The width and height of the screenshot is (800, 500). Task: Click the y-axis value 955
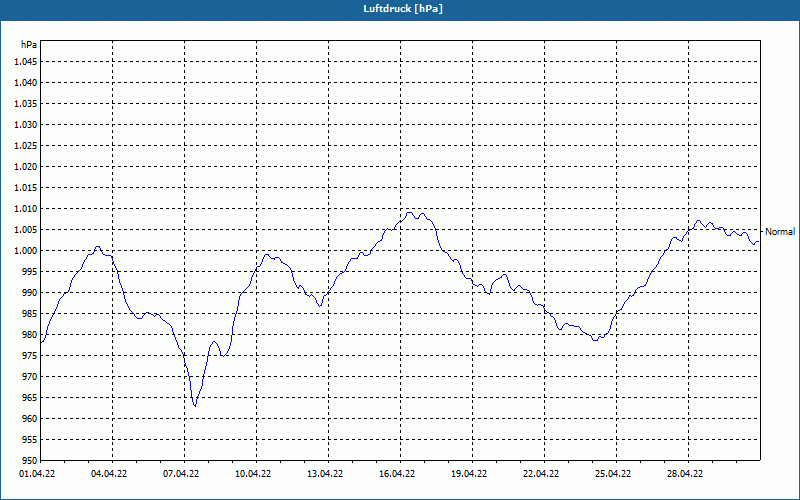(30, 439)
